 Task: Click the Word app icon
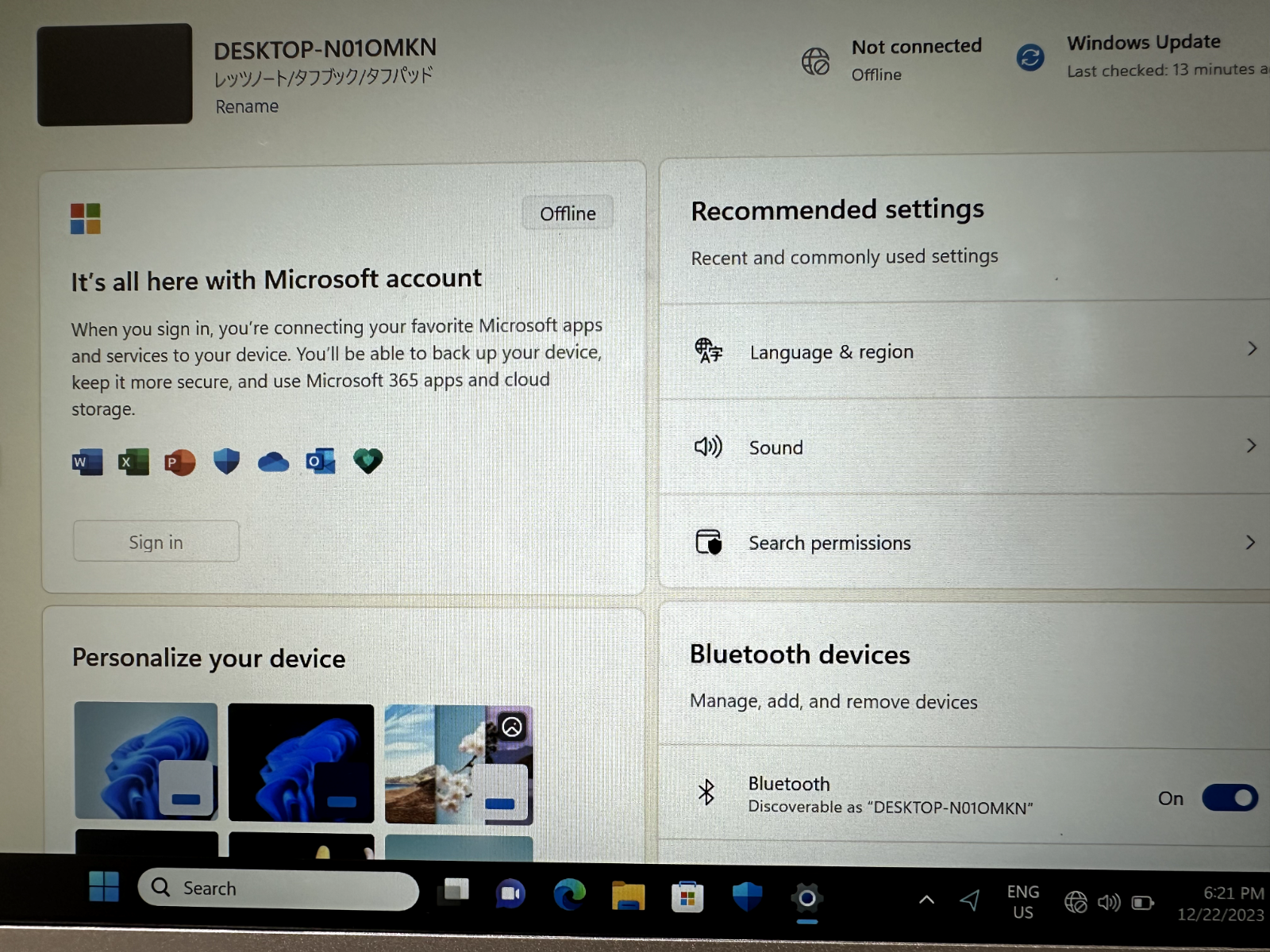coord(87,462)
